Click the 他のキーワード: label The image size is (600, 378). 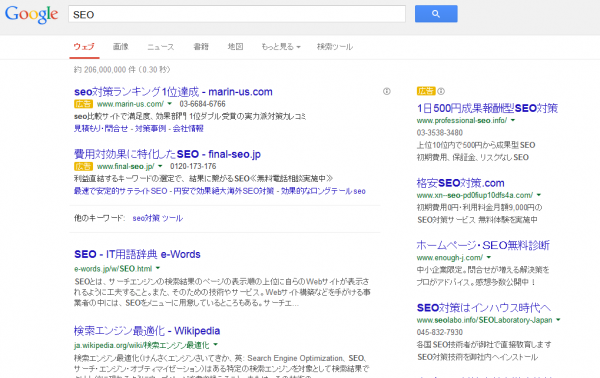(99, 218)
